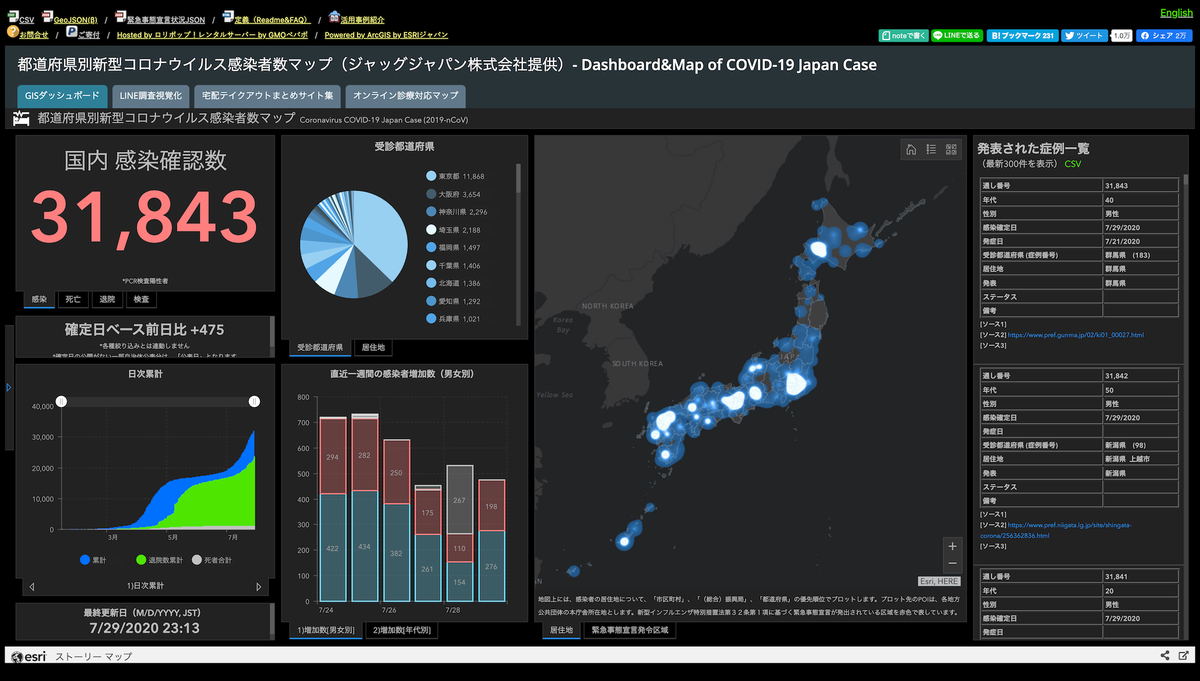Open the basemap gallery grid icon
The height and width of the screenshot is (681, 1200).
[951, 149]
